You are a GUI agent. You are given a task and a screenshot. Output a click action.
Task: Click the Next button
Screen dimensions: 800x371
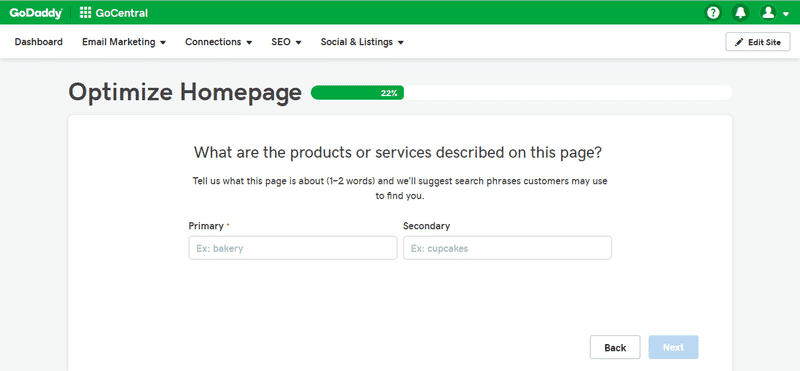point(673,348)
